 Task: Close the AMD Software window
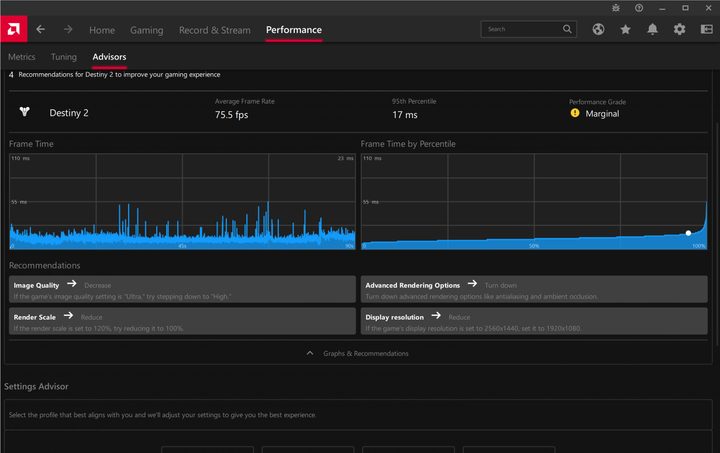pyautogui.click(x=709, y=8)
